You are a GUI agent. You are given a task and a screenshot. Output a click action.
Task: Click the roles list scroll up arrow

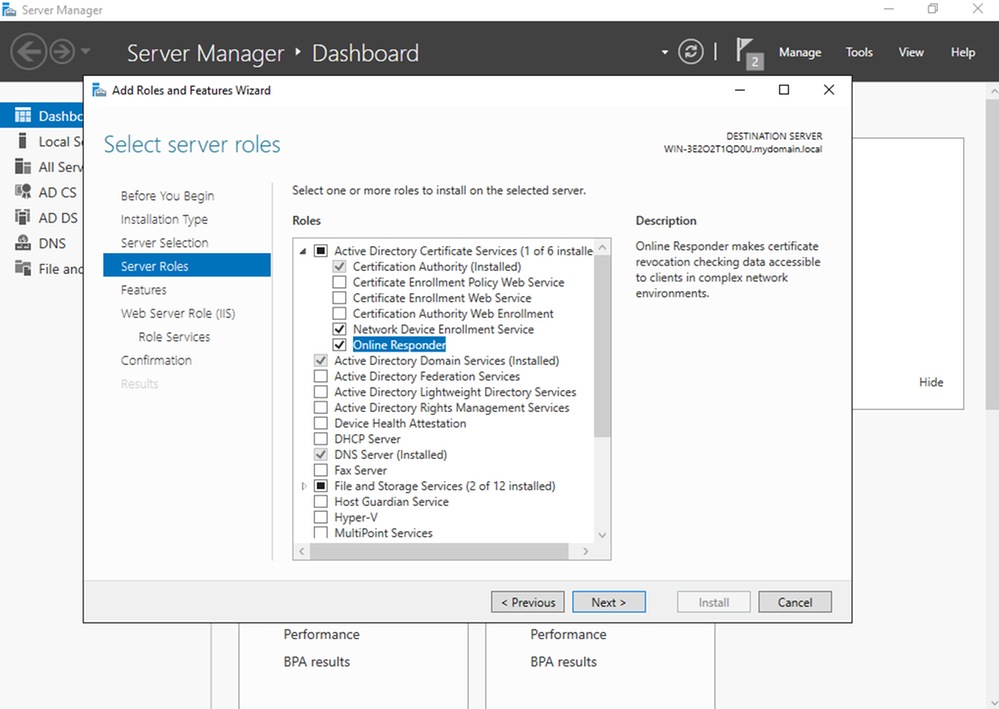click(602, 247)
